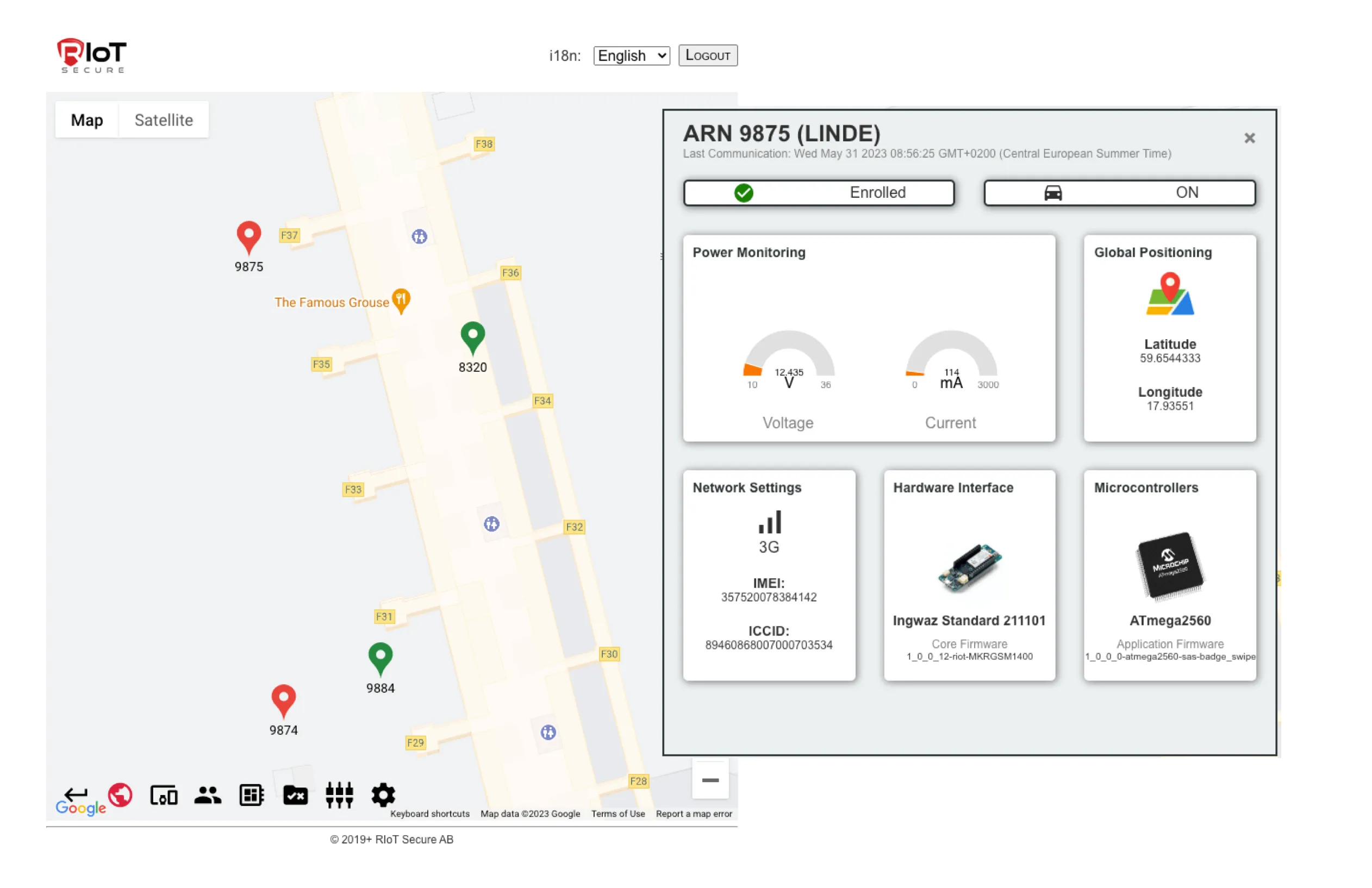Click the Logout button
The width and height of the screenshot is (1372, 888).
[707, 55]
